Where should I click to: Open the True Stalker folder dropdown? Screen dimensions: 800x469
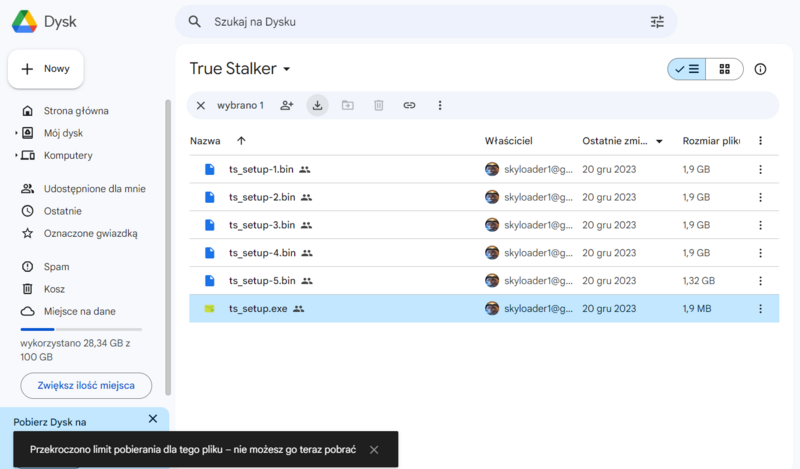tap(287, 69)
